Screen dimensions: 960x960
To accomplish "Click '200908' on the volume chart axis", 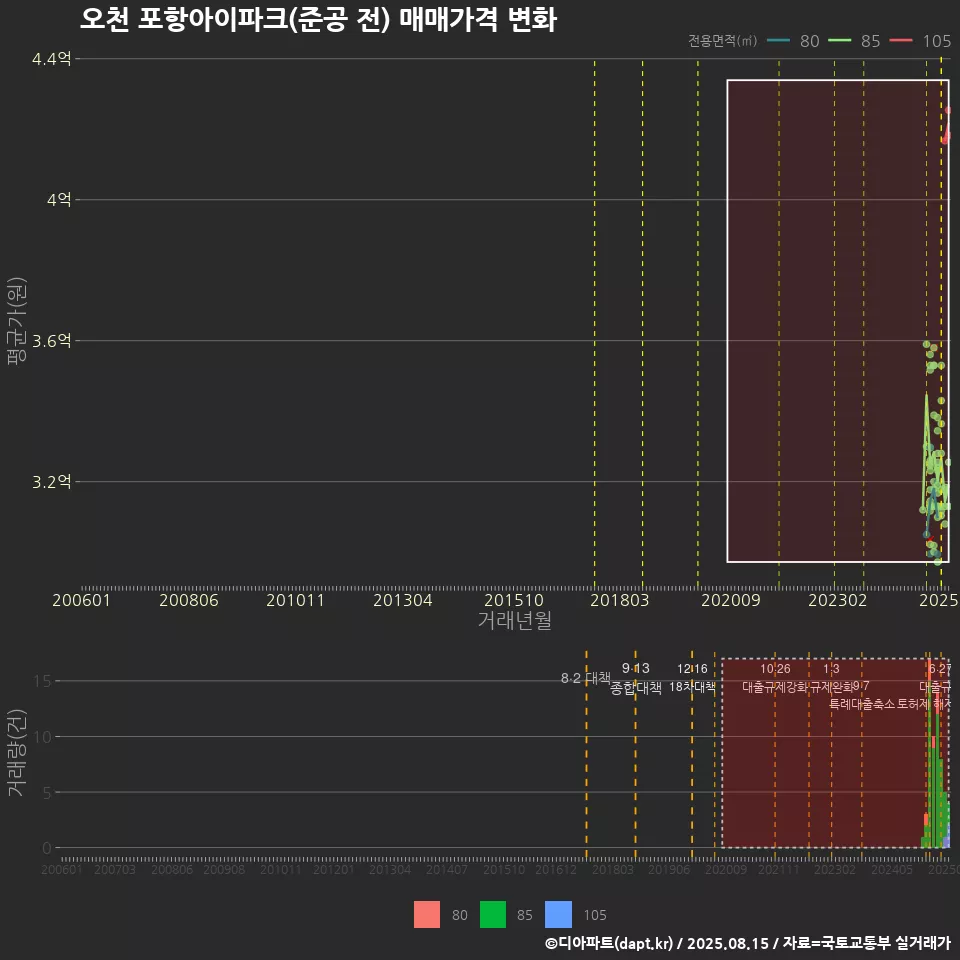I will coord(224,869).
